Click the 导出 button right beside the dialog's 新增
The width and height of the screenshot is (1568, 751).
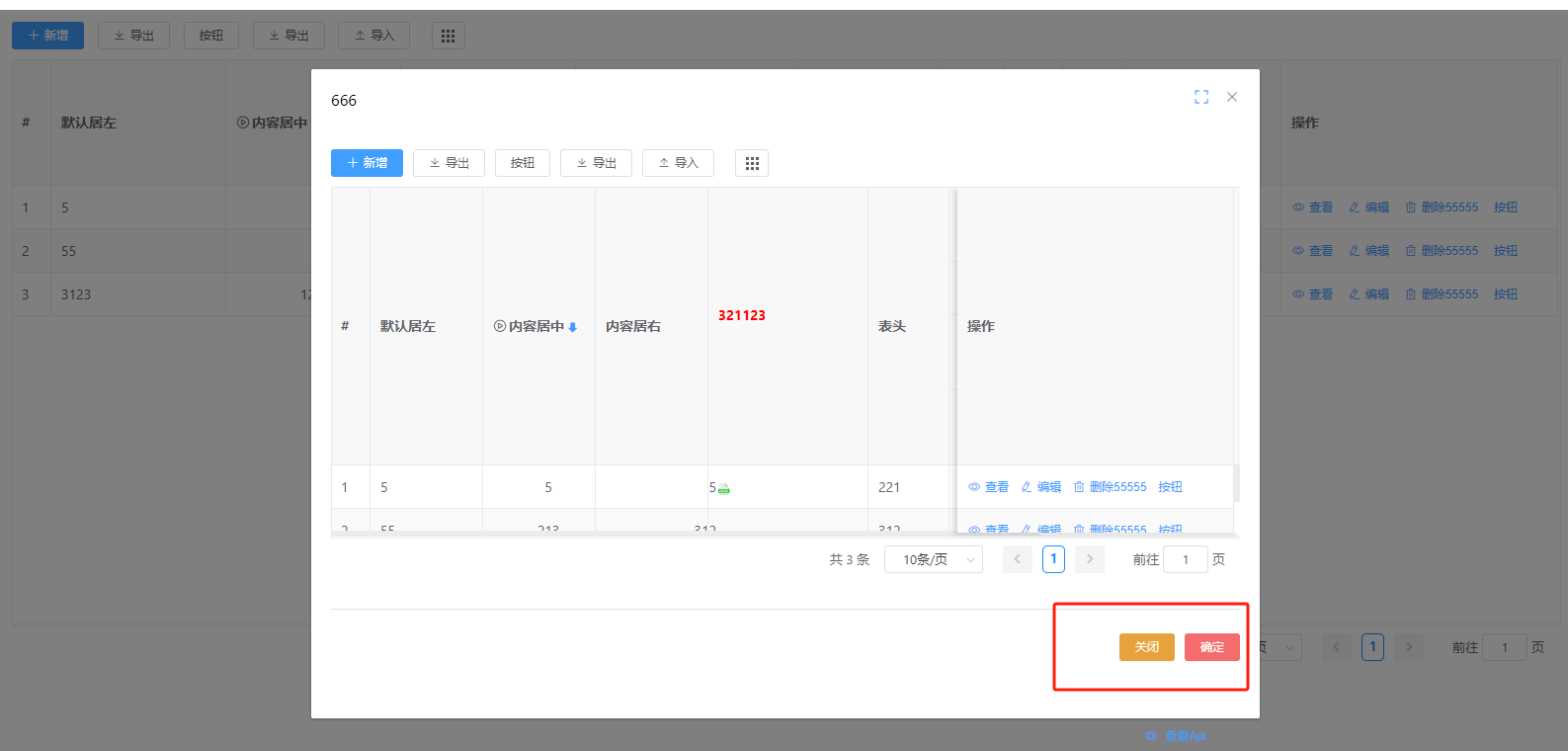449,163
